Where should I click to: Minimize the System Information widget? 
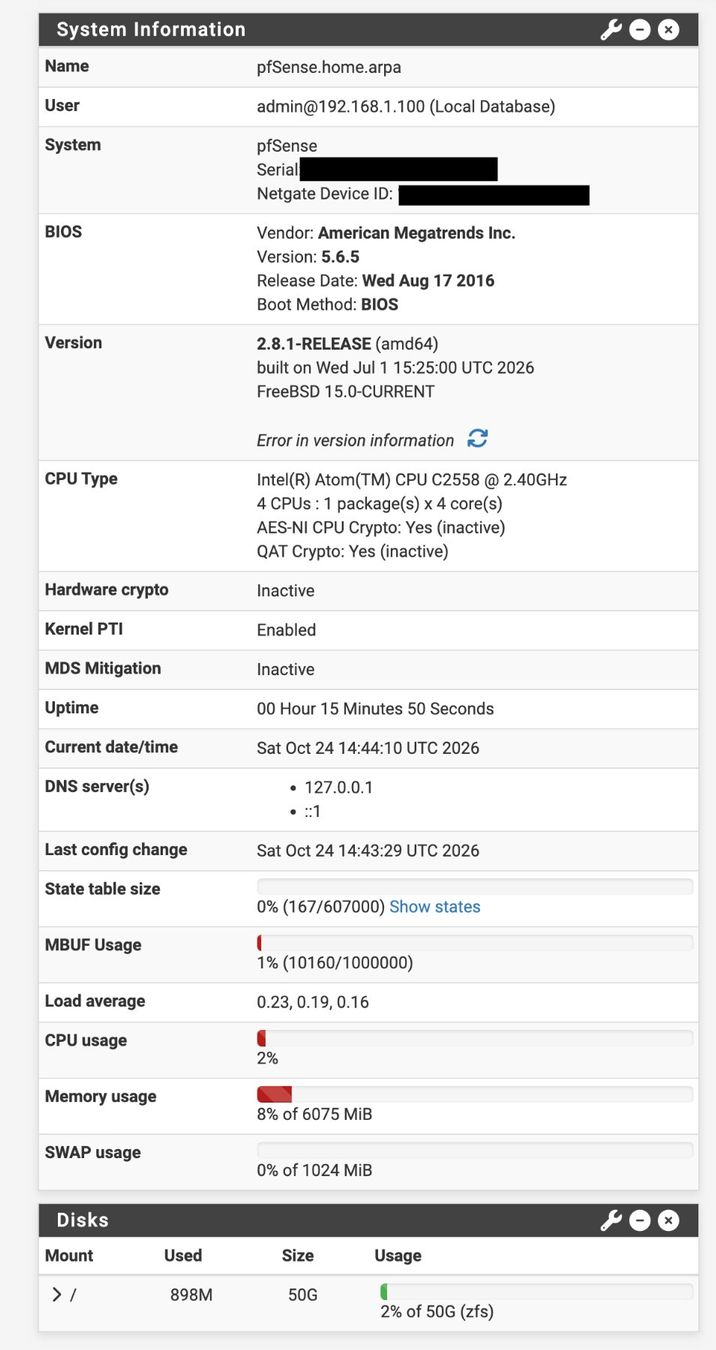(640, 30)
